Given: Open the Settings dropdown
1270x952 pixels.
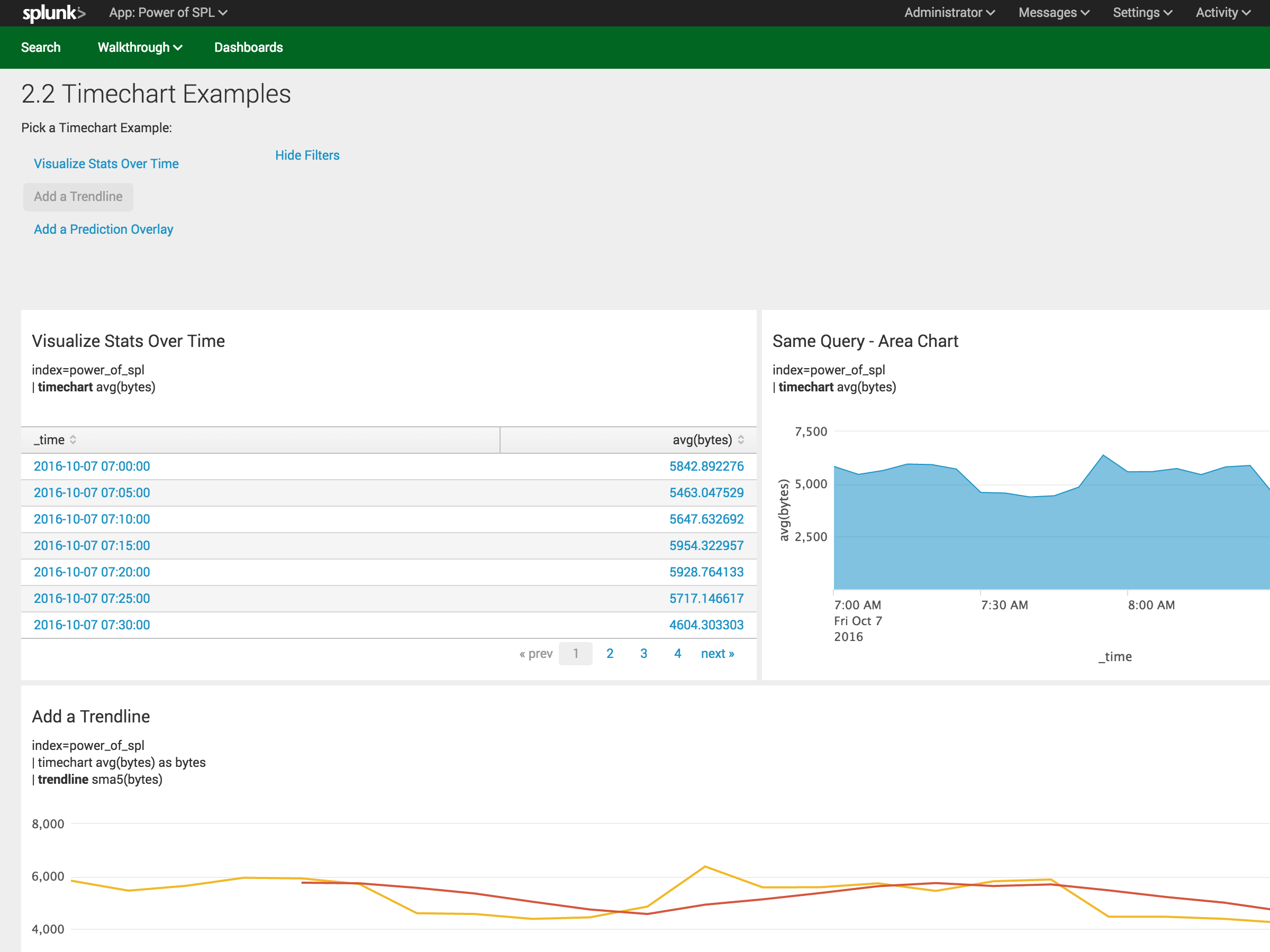Looking at the screenshot, I should point(1142,13).
